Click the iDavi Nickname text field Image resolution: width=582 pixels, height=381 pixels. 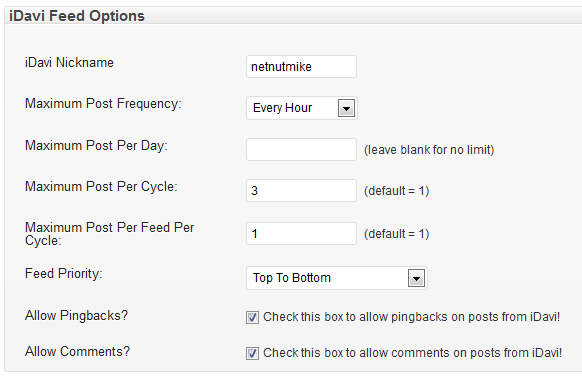(301, 66)
